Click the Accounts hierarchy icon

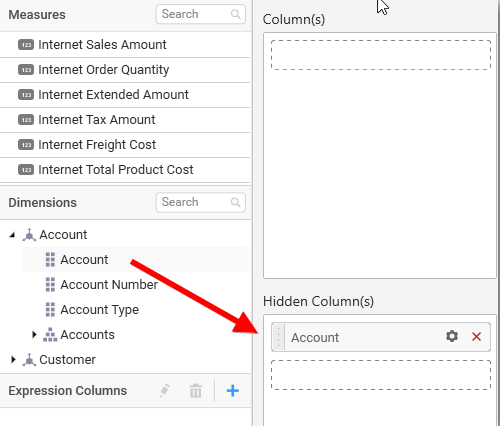pyautogui.click(x=50, y=335)
